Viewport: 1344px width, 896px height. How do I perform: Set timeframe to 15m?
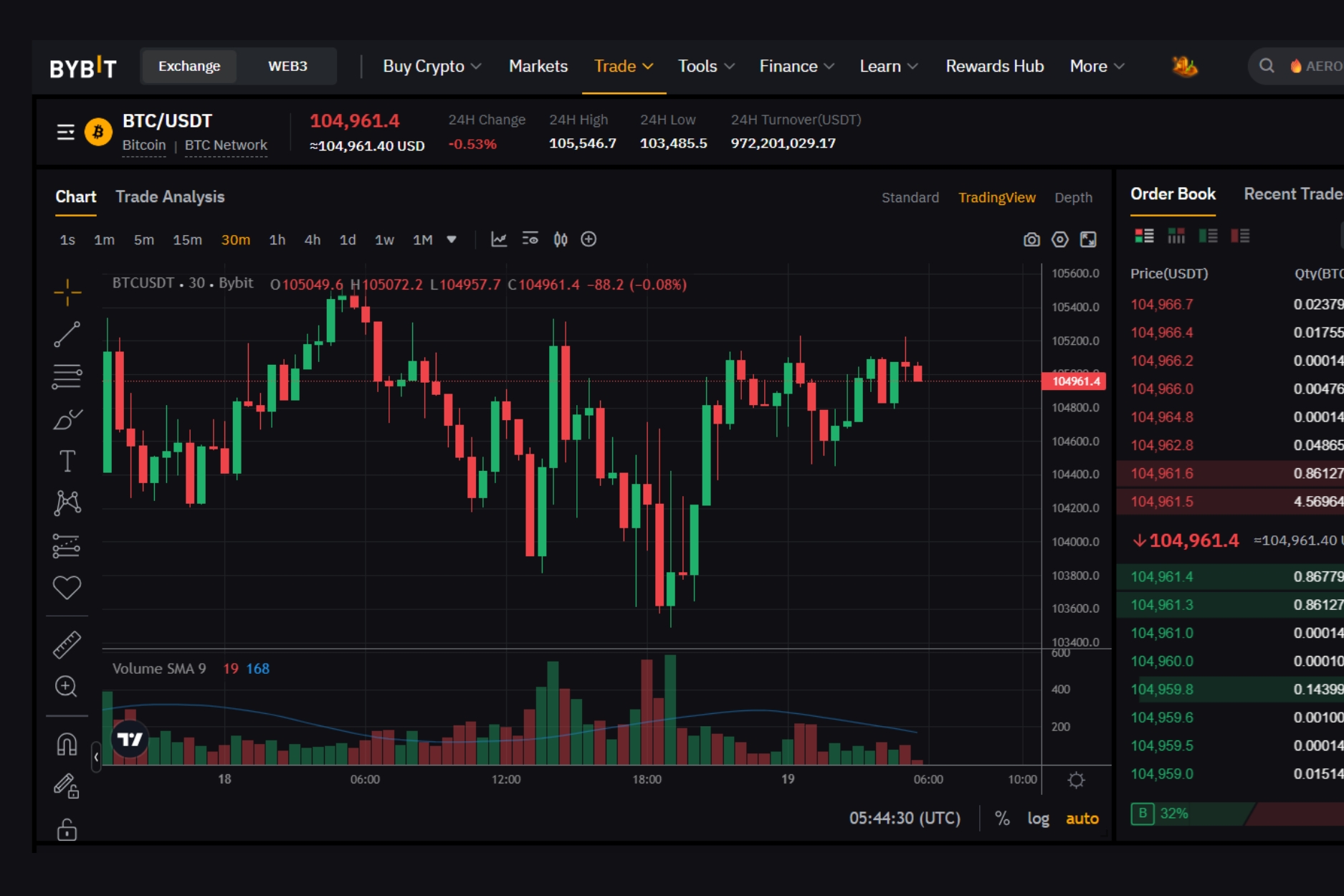187,239
